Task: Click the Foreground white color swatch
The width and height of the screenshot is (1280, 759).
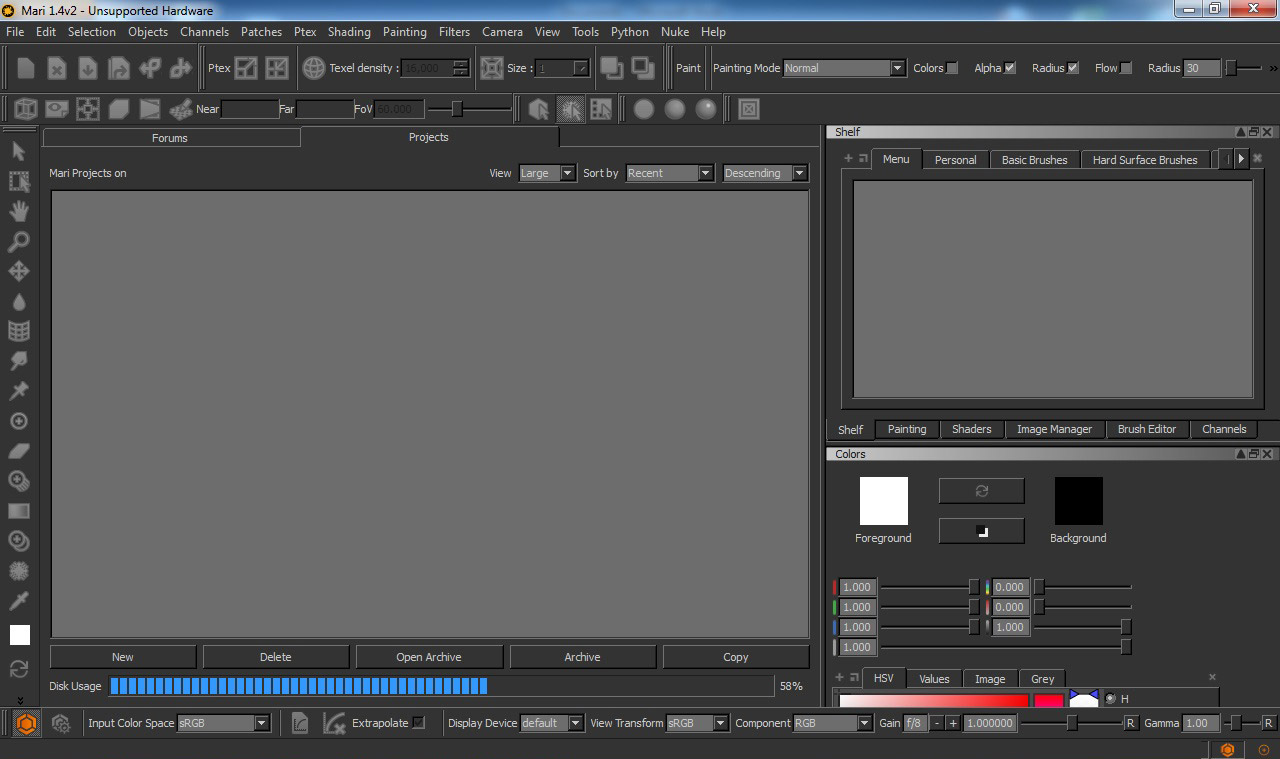Action: (884, 501)
